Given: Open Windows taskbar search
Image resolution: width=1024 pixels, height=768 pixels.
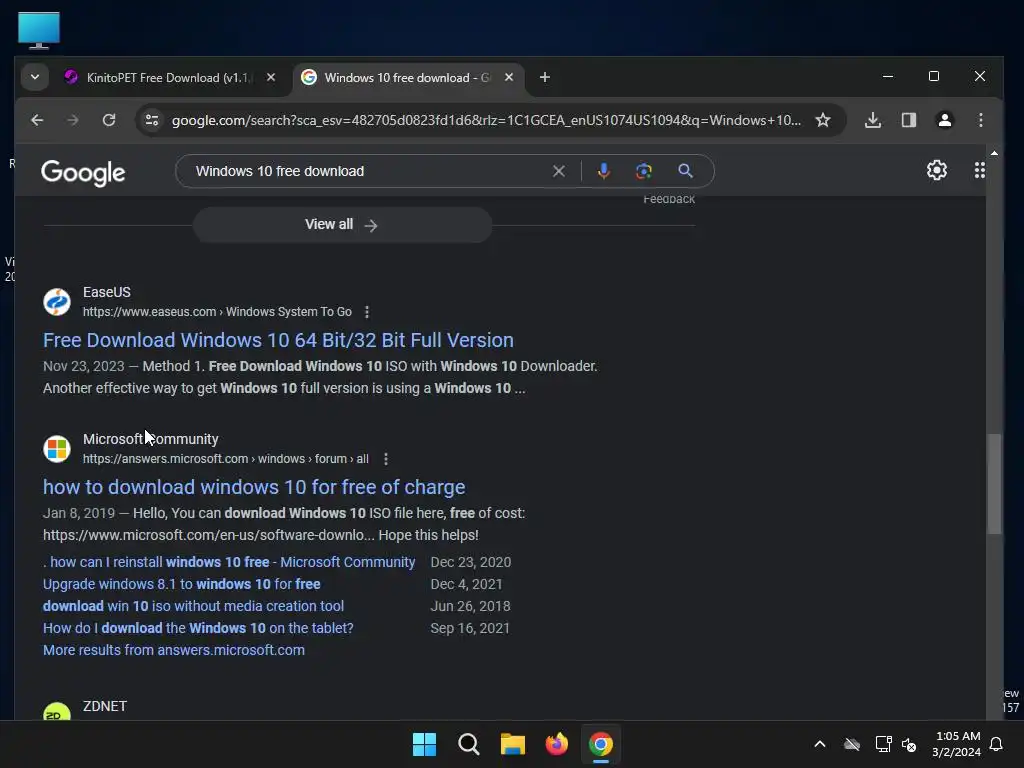Looking at the screenshot, I should [x=469, y=744].
